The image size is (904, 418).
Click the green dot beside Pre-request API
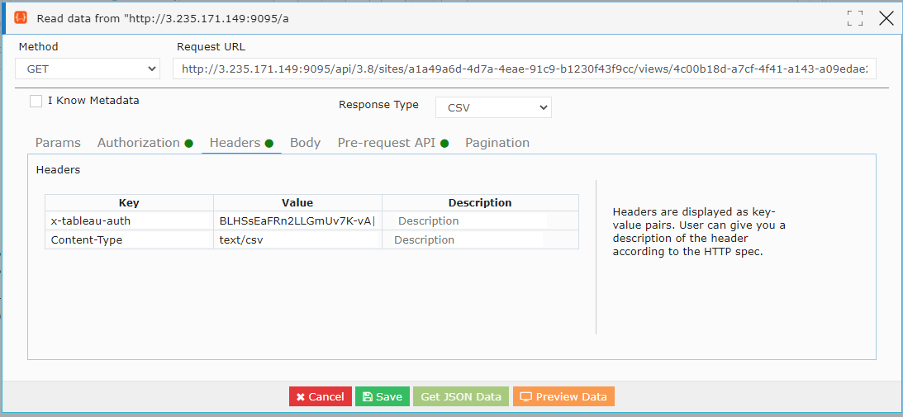pyautogui.click(x=445, y=144)
